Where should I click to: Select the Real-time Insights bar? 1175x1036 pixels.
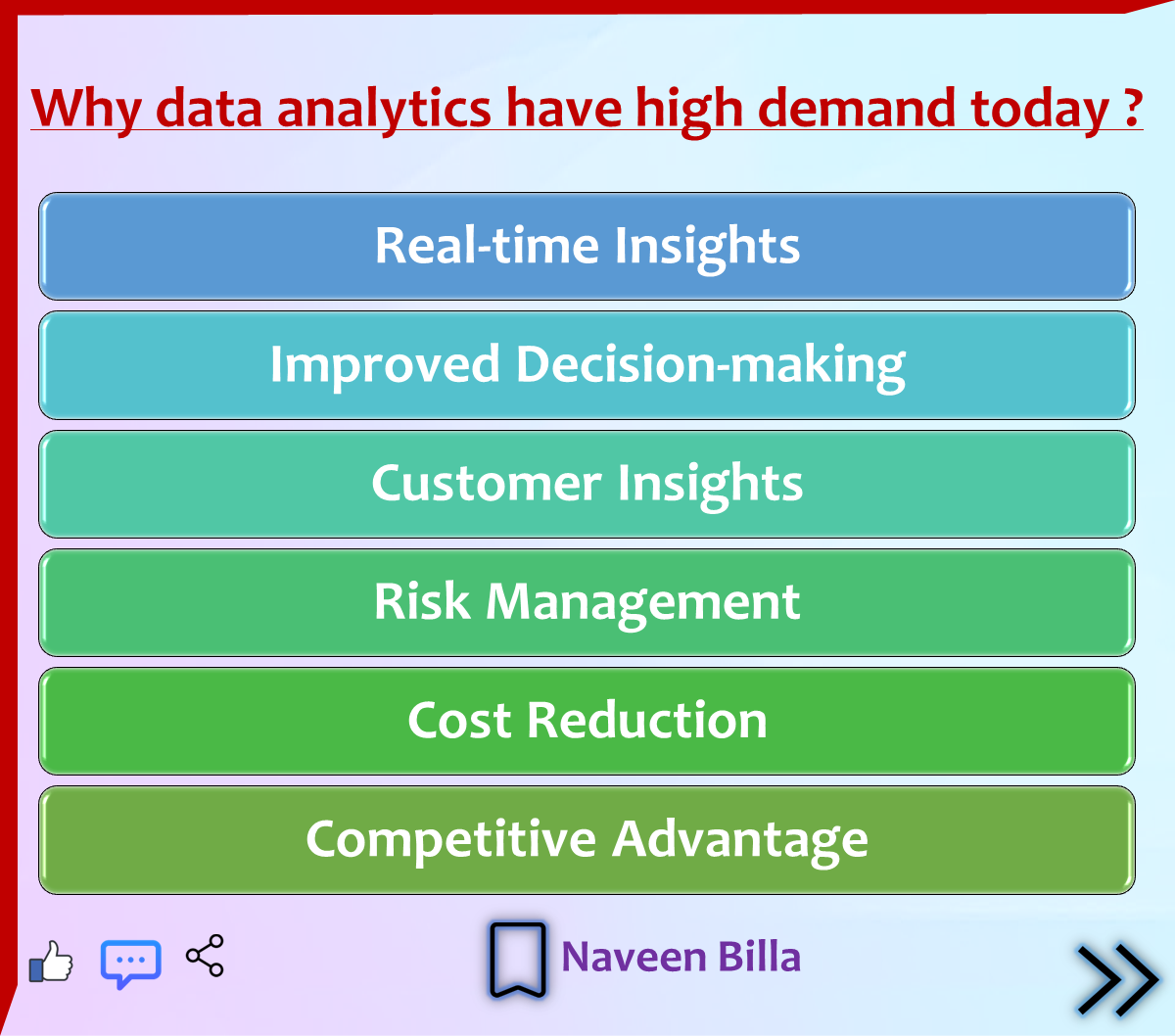[587, 246]
